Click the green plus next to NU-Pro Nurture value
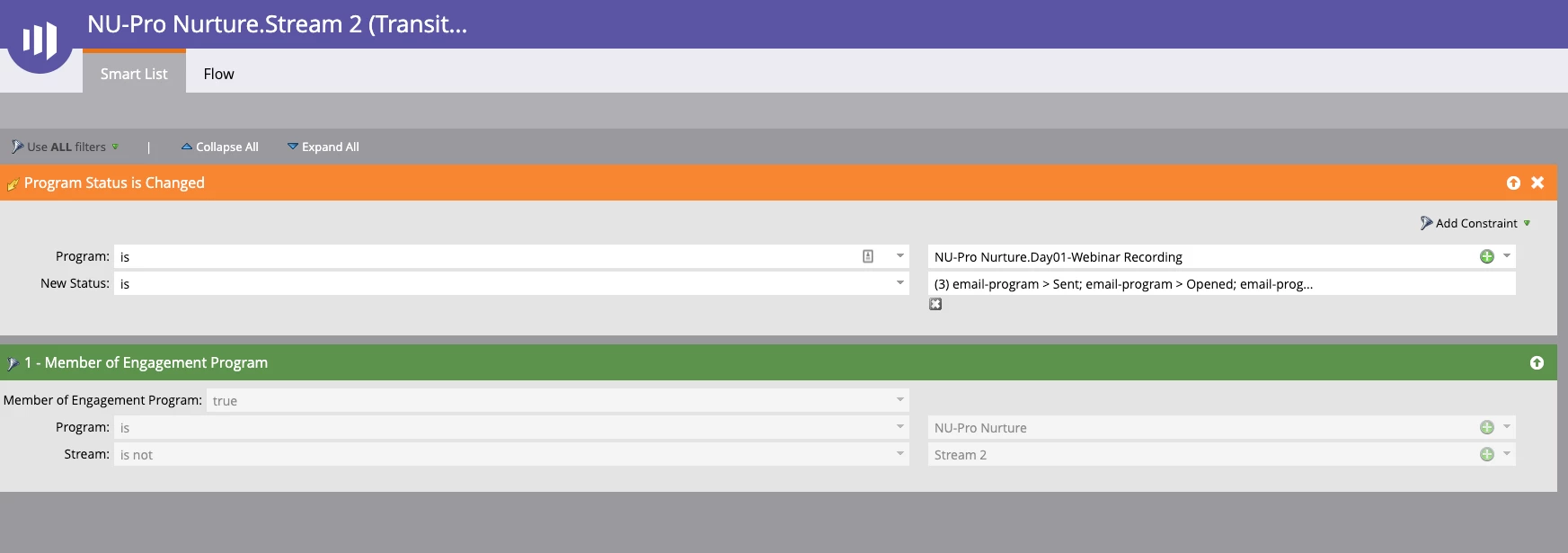The width and height of the screenshot is (1568, 553). tap(1487, 427)
